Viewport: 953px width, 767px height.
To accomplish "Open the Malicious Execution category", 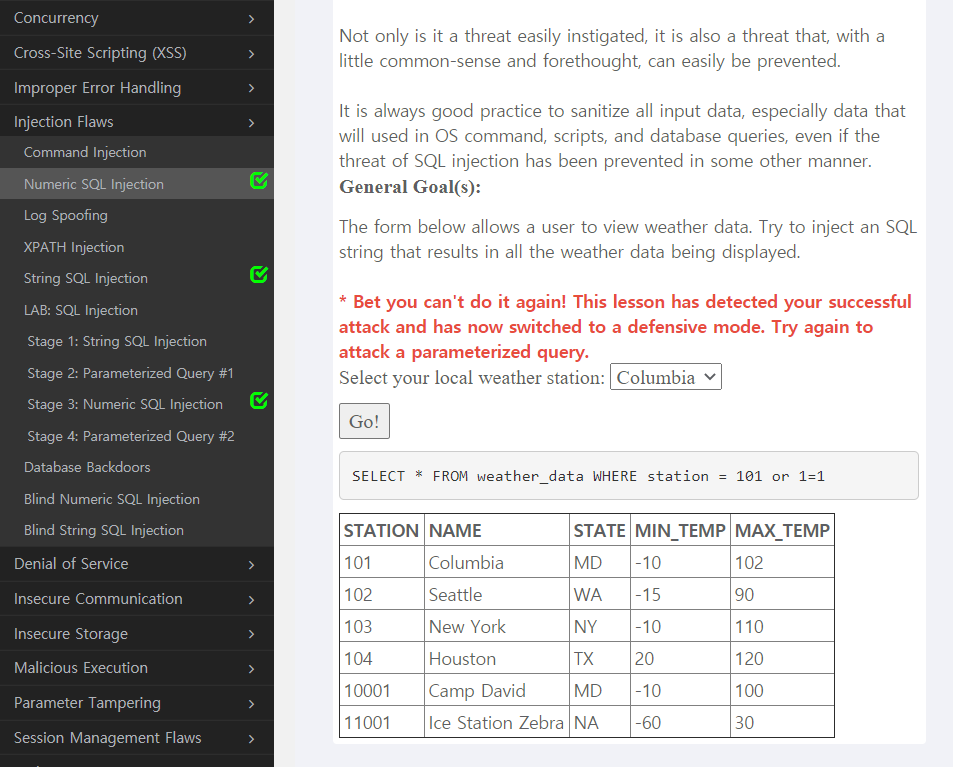I will [137, 668].
